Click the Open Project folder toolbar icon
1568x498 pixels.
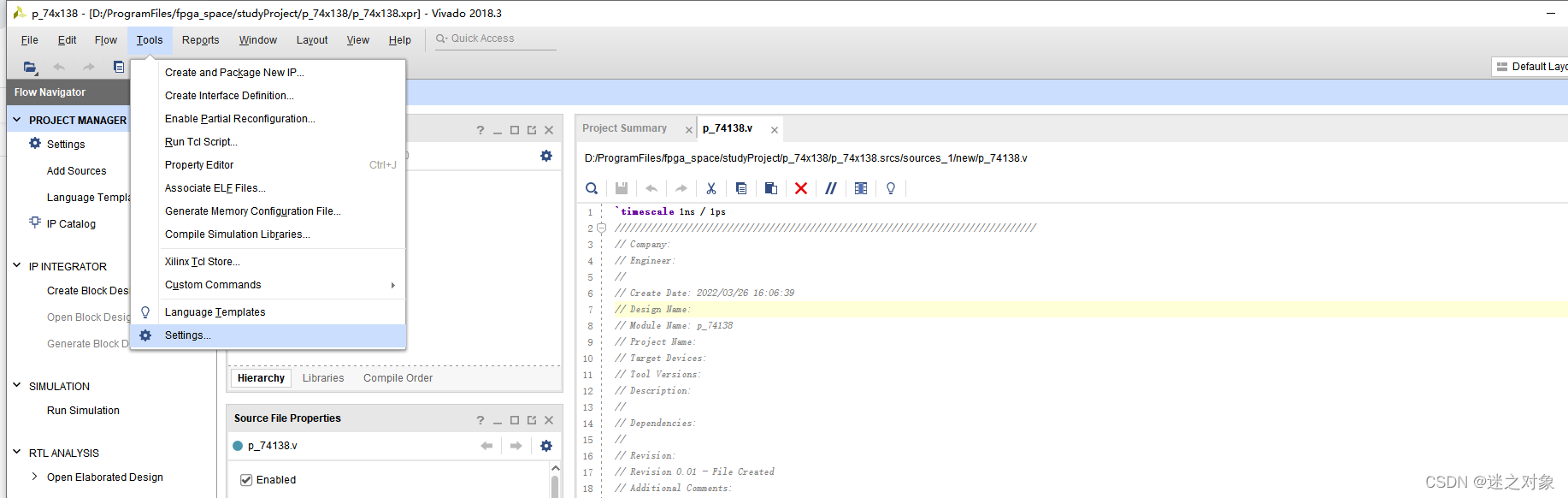pos(30,67)
